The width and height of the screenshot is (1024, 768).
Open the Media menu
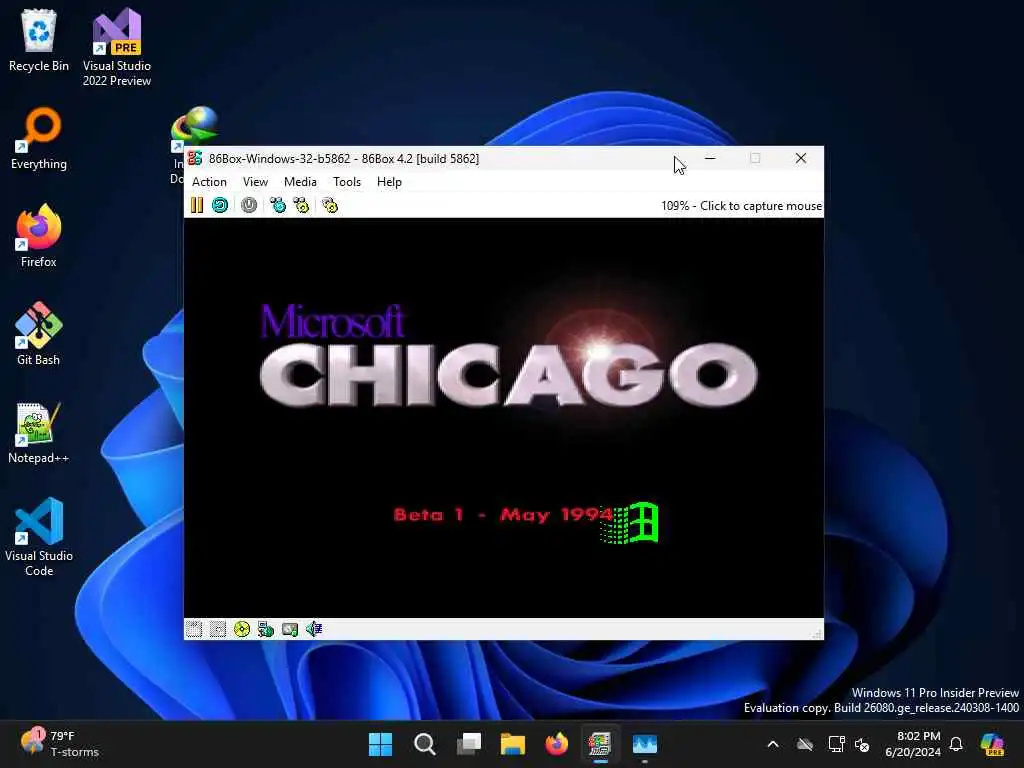[x=300, y=182]
